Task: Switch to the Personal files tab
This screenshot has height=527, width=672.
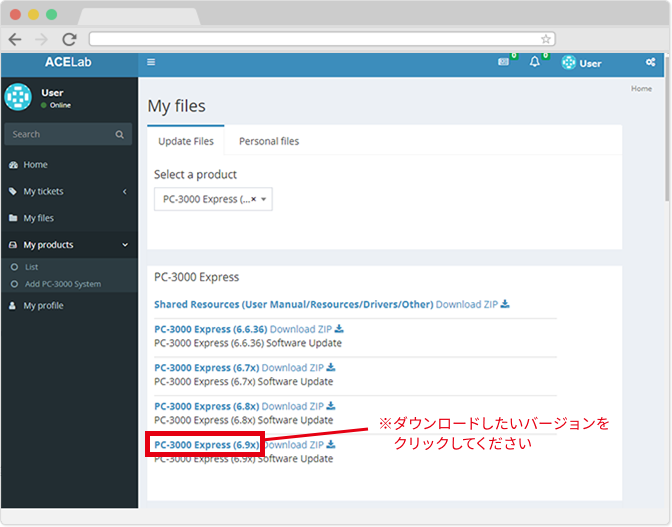Action: pyautogui.click(x=269, y=141)
